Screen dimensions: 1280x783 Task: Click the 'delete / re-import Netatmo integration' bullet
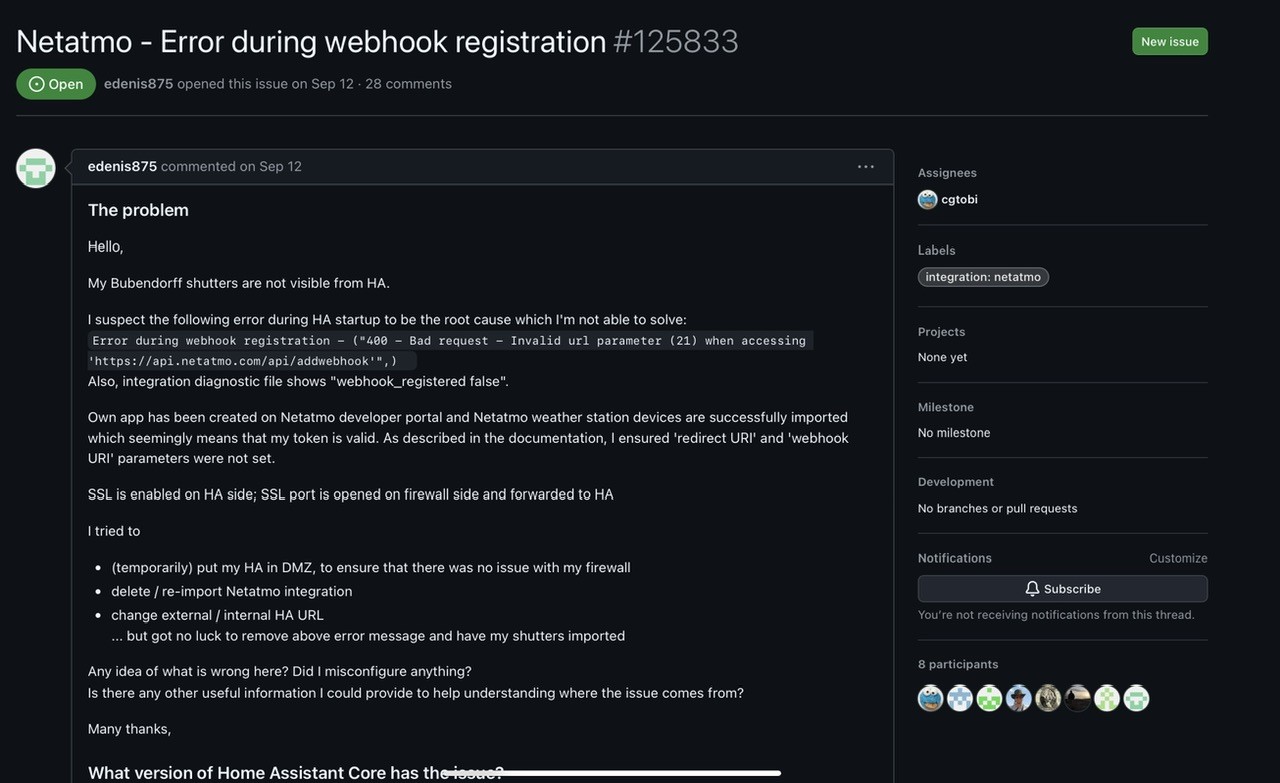tap(232, 591)
